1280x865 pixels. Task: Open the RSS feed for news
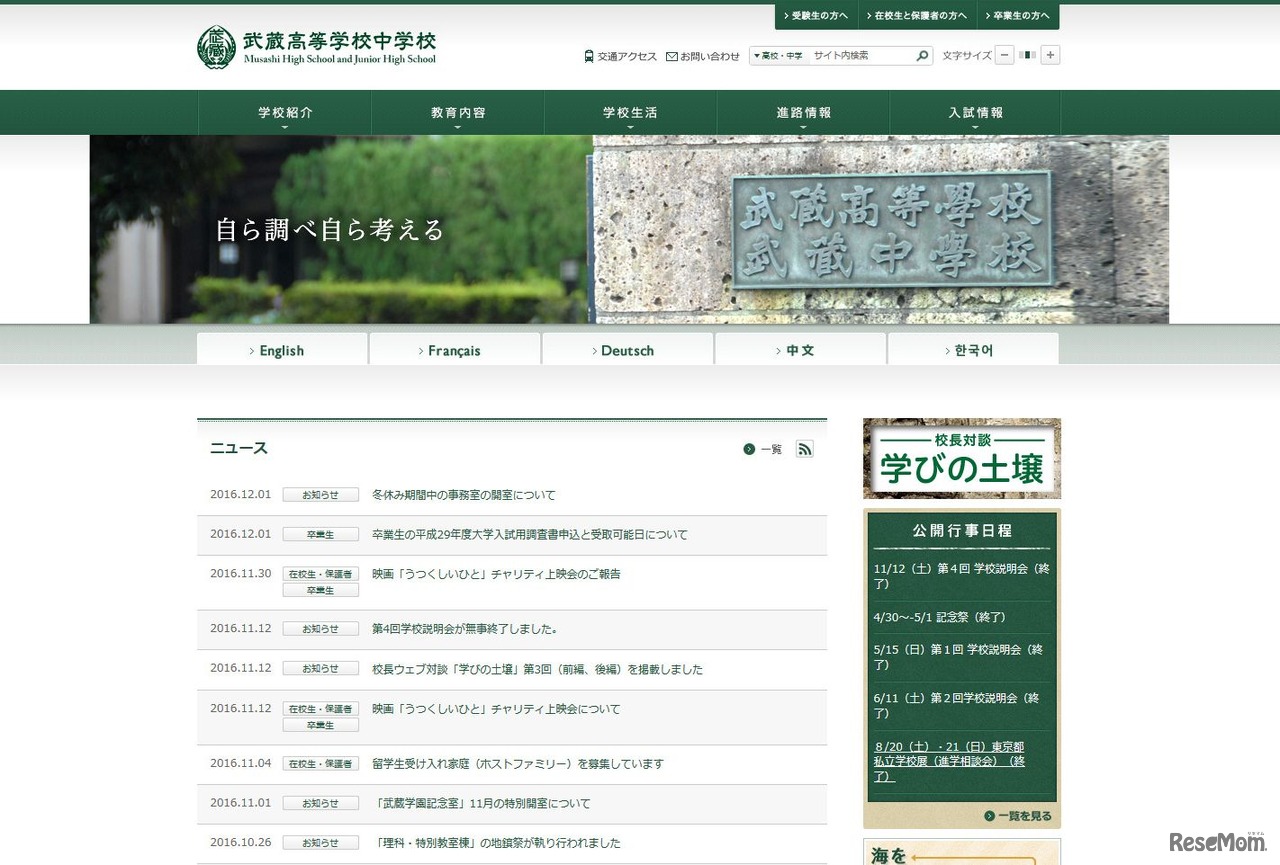tap(805, 449)
